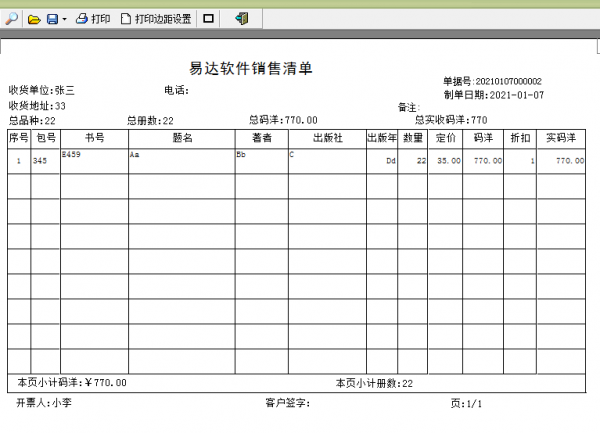Click the blue save disk icon
600x433 pixels.
click(52, 19)
